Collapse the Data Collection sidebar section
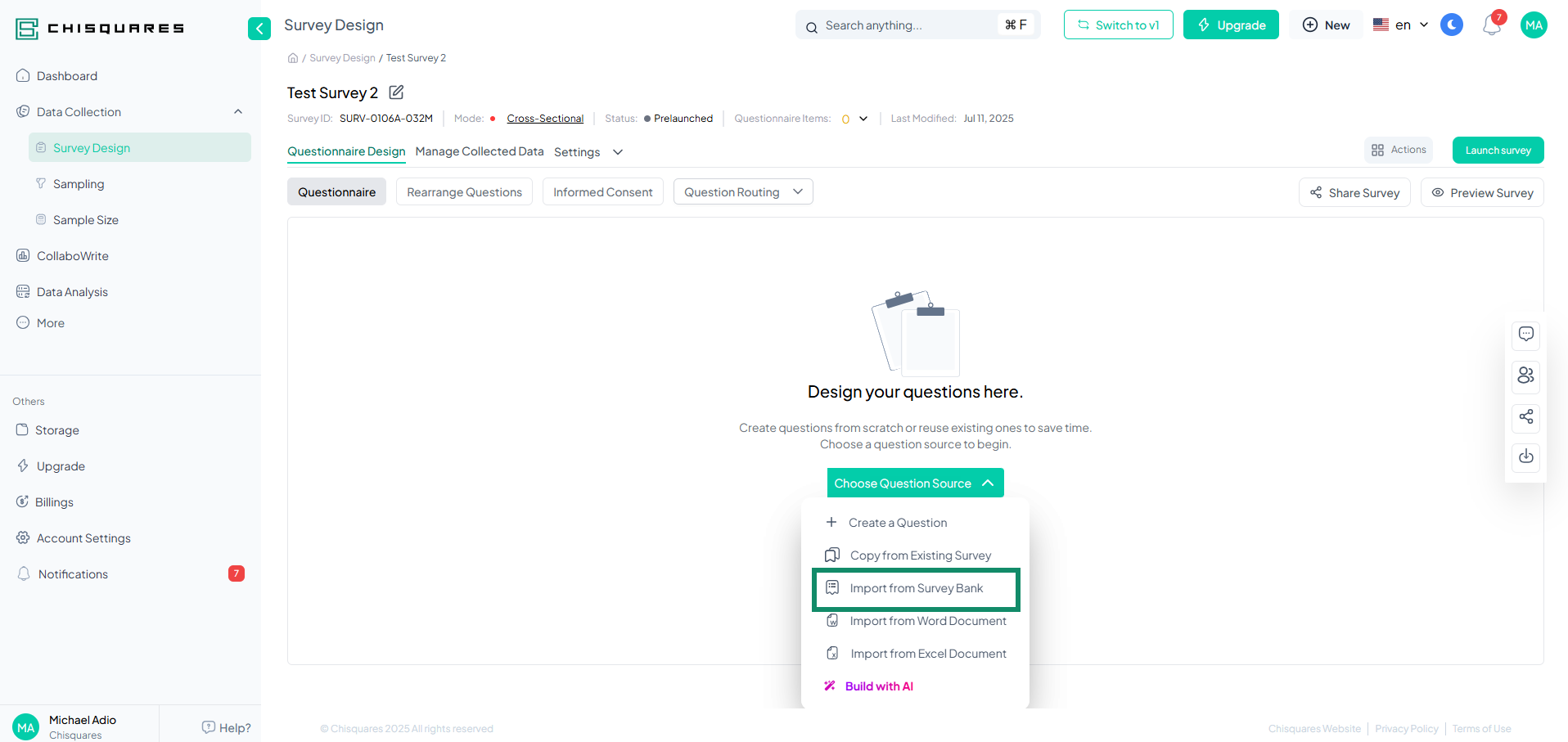 (238, 112)
